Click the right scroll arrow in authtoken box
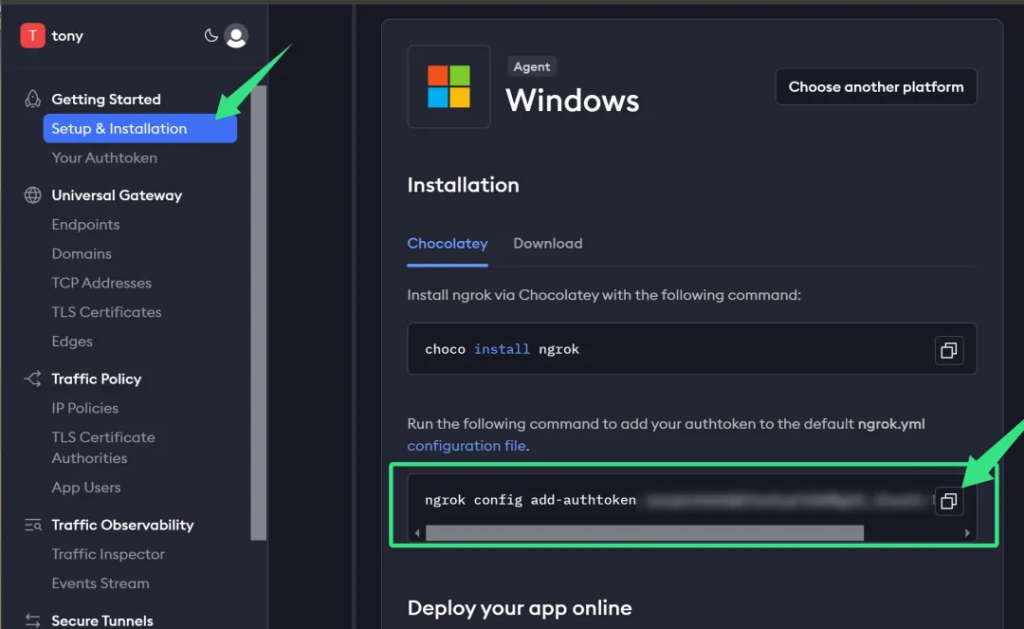 coord(967,533)
